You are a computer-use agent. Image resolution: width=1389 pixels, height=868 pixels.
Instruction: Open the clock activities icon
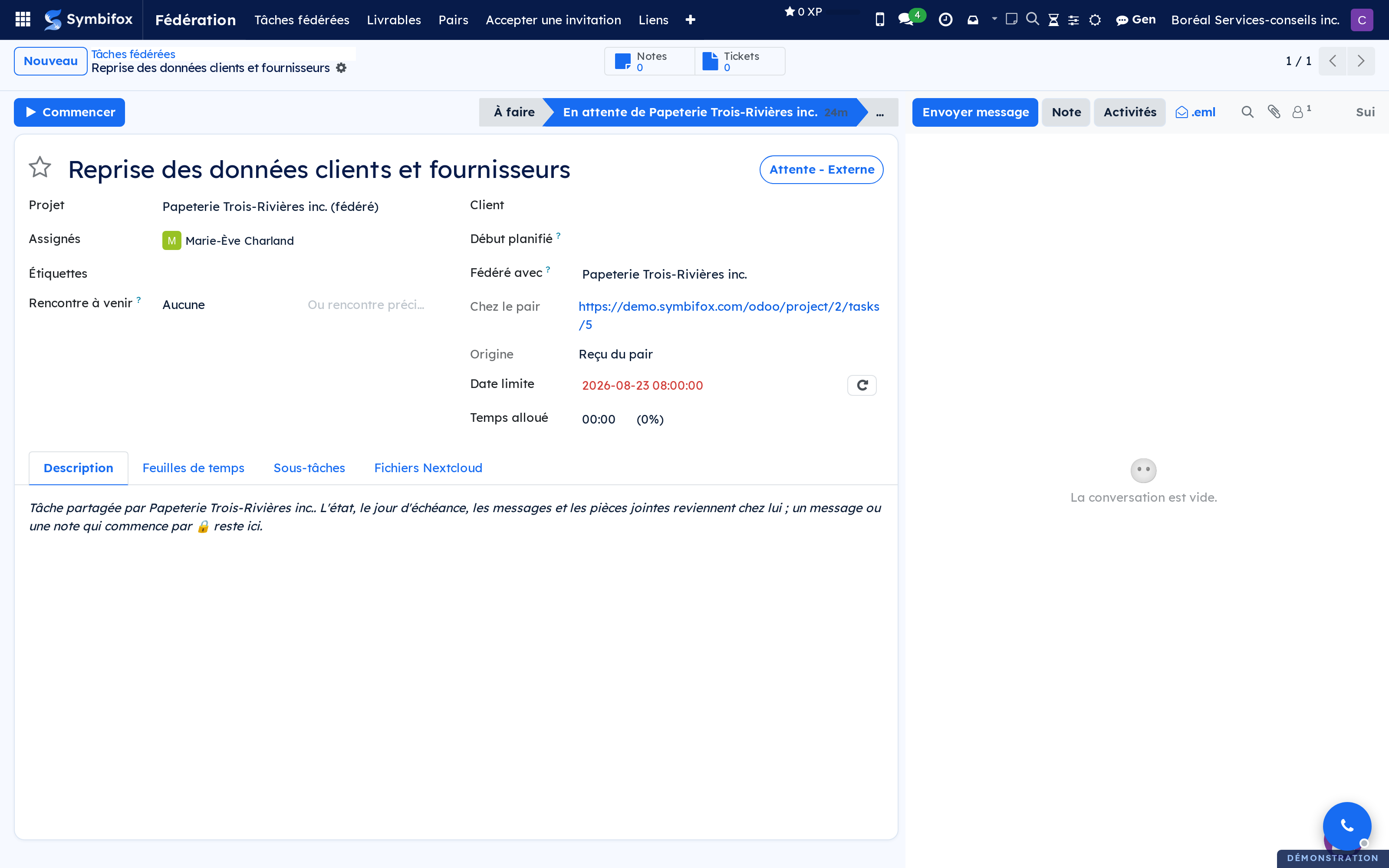(945, 20)
